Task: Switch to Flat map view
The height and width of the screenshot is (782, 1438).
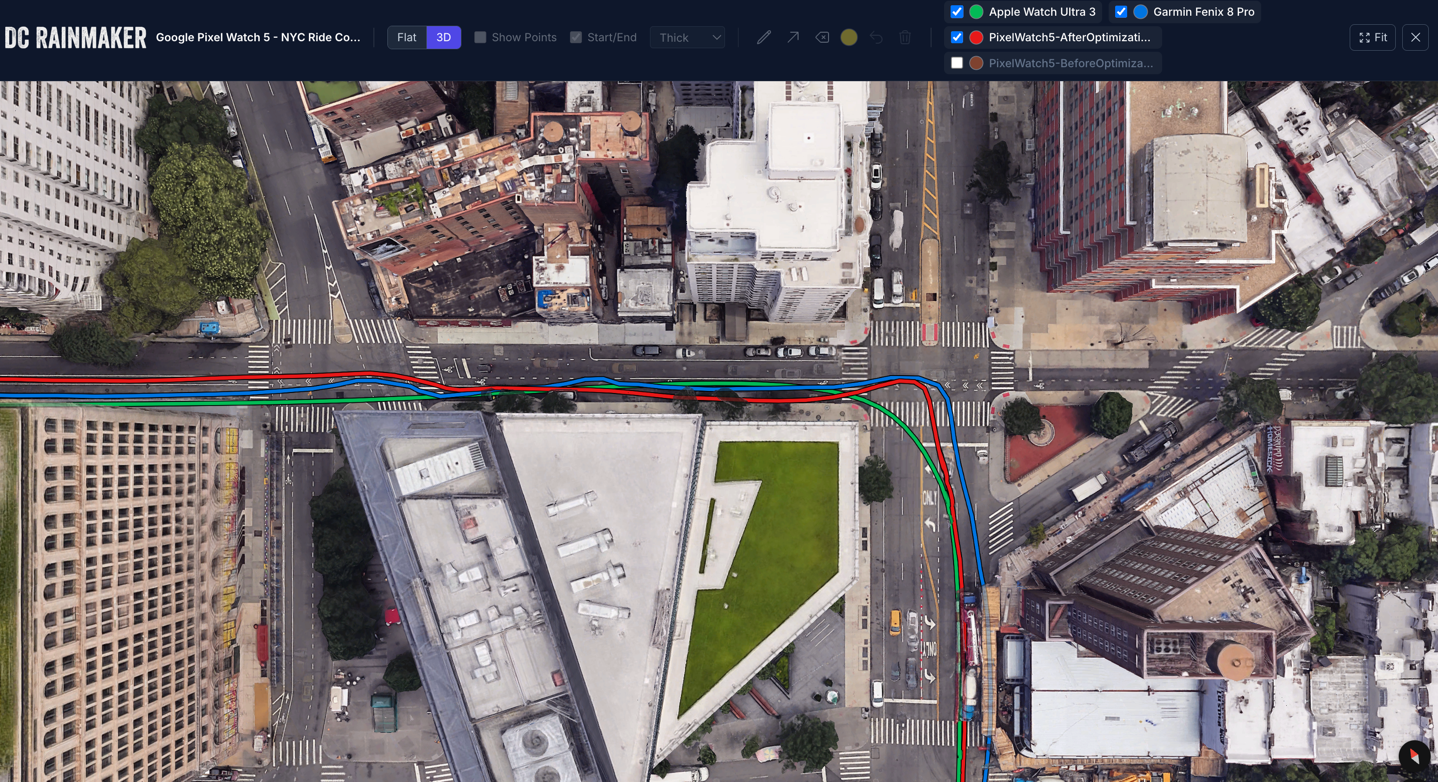Action: (x=407, y=38)
